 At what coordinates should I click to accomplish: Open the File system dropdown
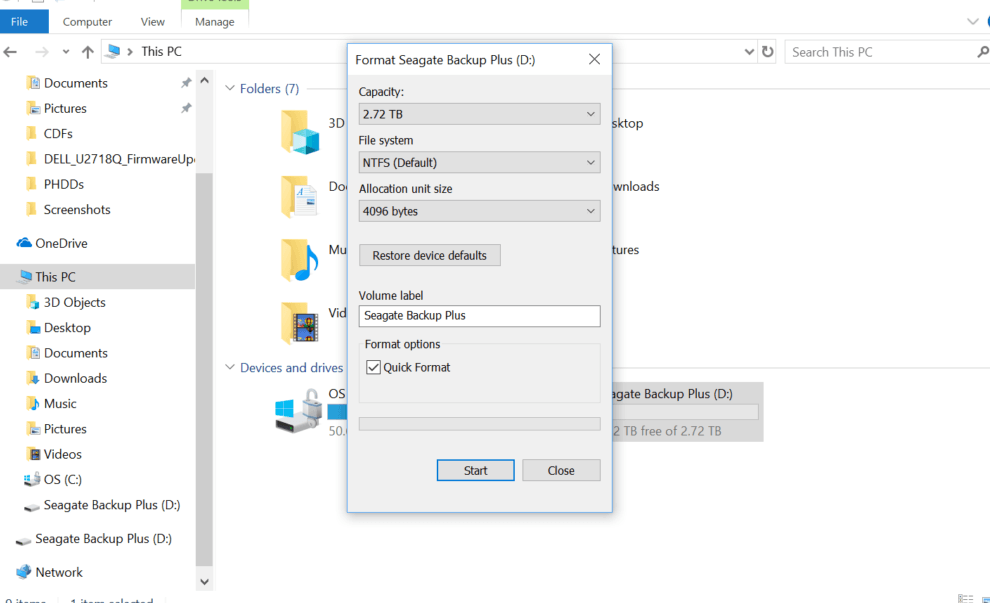coord(479,163)
